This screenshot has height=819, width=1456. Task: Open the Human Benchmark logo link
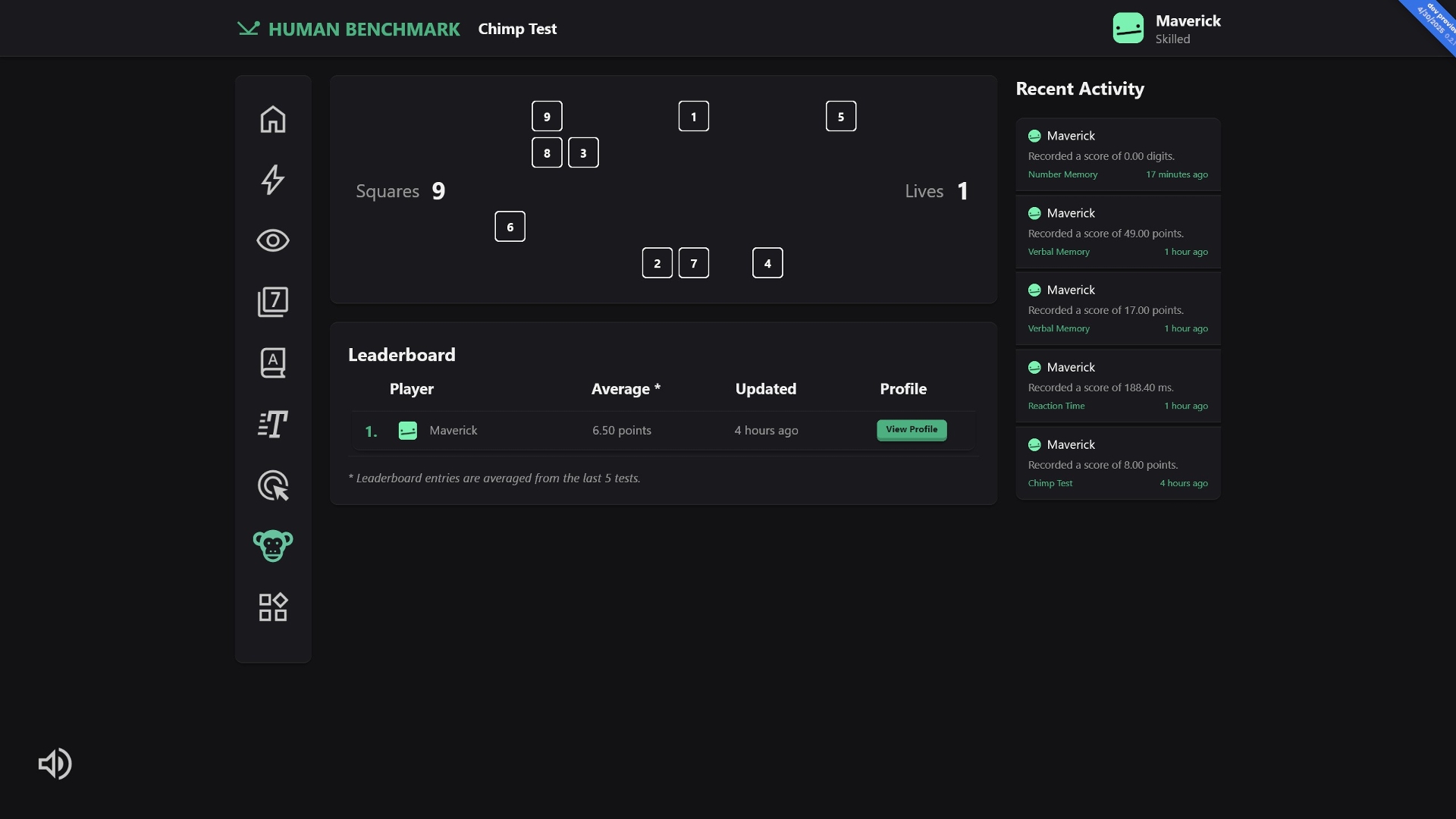pos(349,29)
